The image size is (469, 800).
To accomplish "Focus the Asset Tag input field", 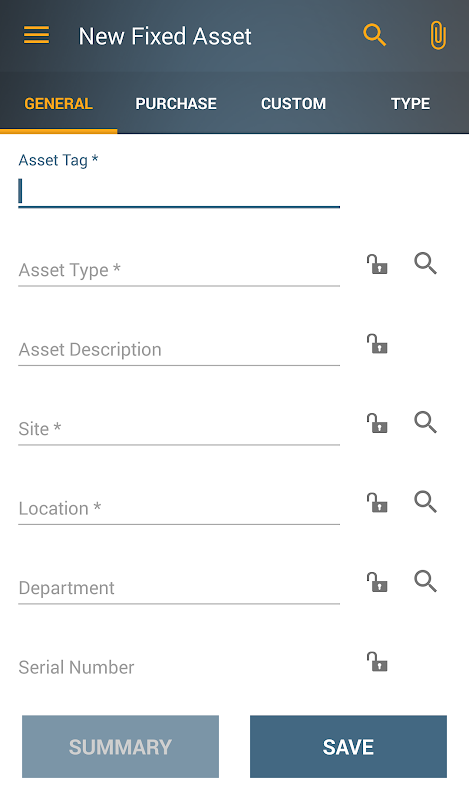I will pyautogui.click(x=179, y=192).
